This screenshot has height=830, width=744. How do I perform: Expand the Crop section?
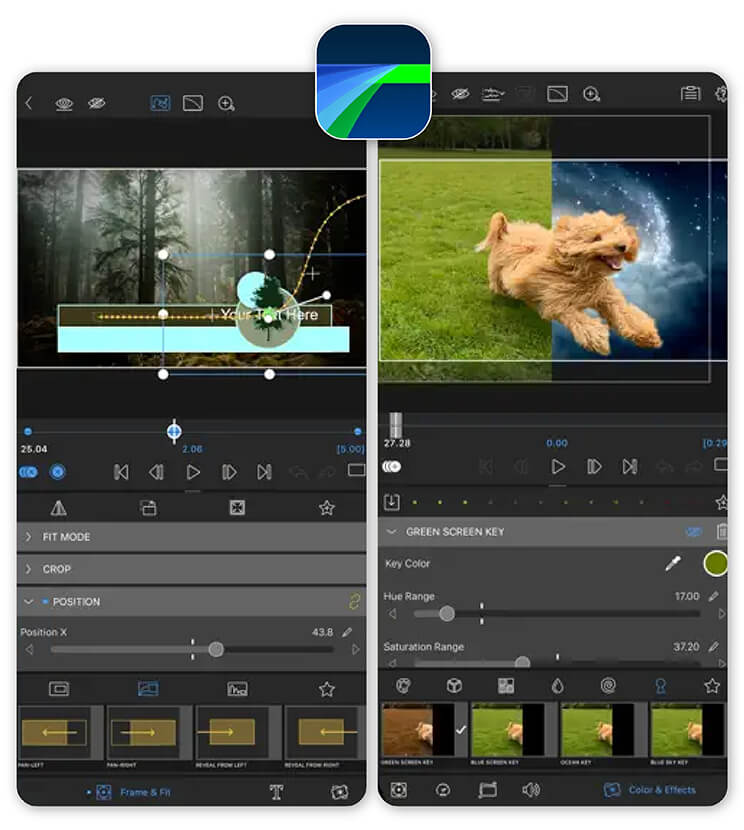coord(28,569)
